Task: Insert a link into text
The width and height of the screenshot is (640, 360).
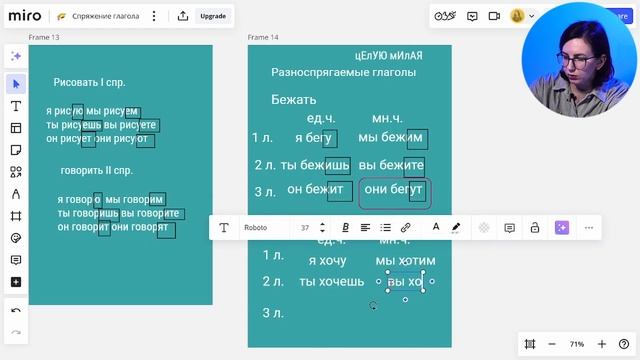Action: 405,228
